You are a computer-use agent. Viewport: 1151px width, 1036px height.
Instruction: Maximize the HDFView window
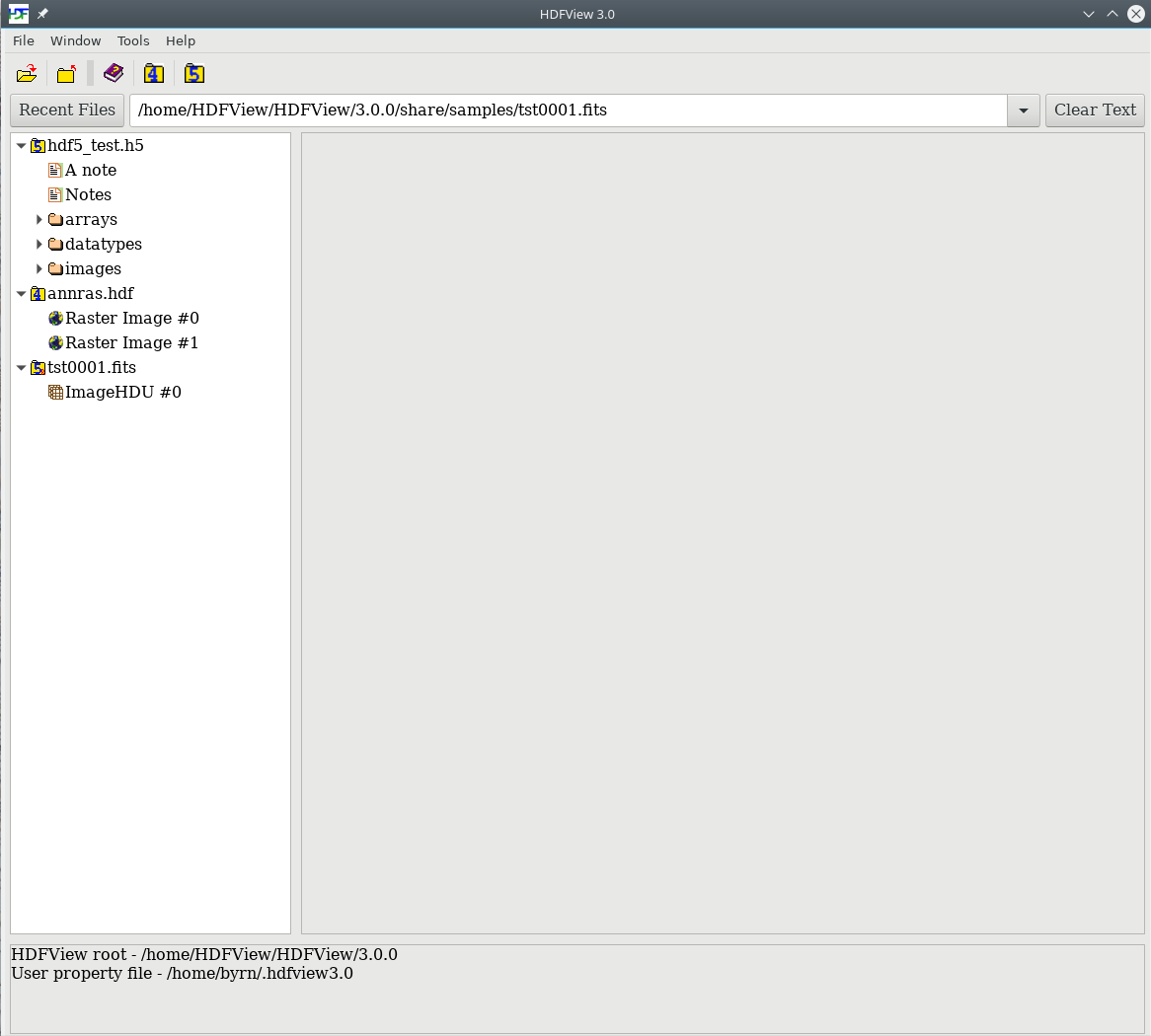click(x=1113, y=14)
